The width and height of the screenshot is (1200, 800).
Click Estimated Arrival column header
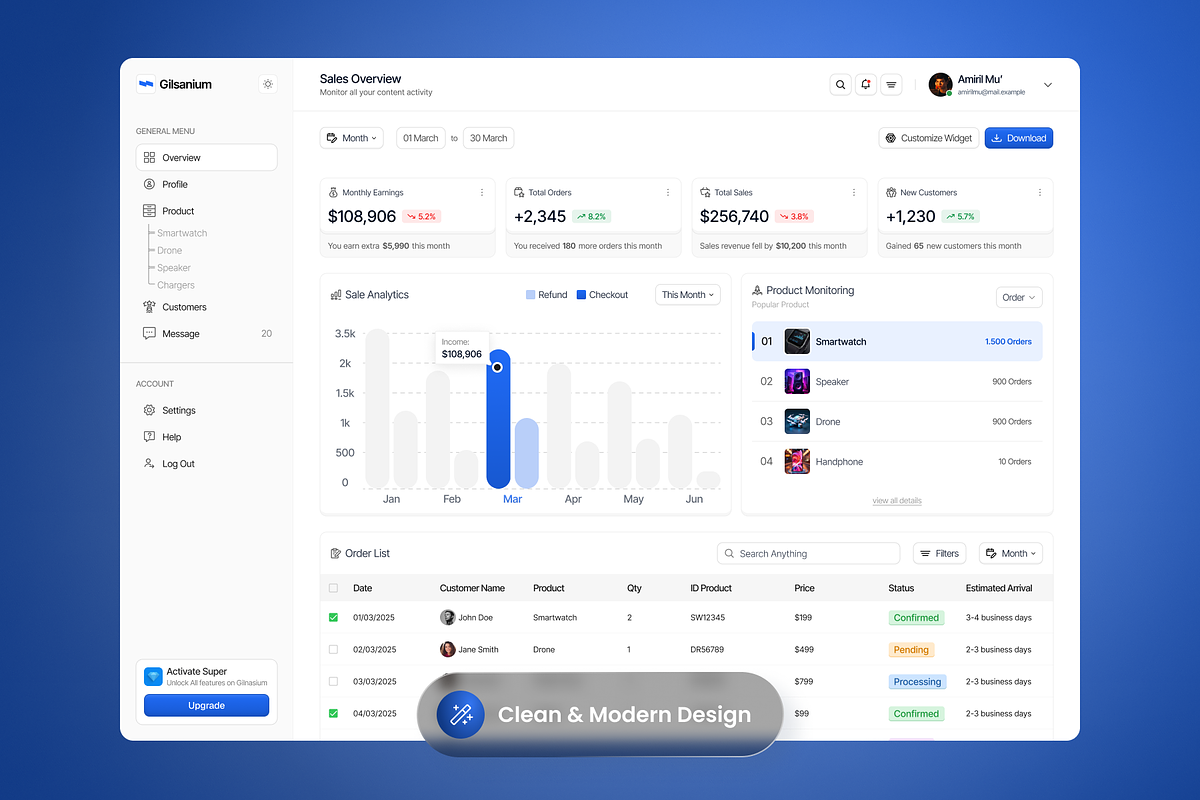tap(999, 588)
